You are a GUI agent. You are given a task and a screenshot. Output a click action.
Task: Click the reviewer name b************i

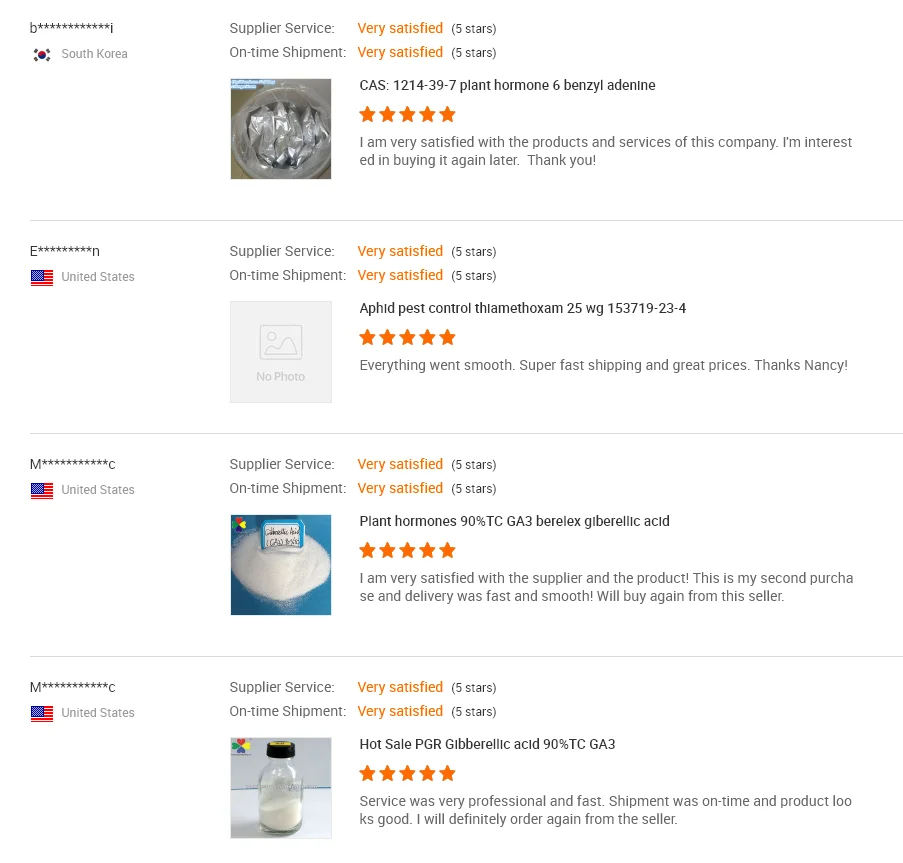click(x=71, y=29)
